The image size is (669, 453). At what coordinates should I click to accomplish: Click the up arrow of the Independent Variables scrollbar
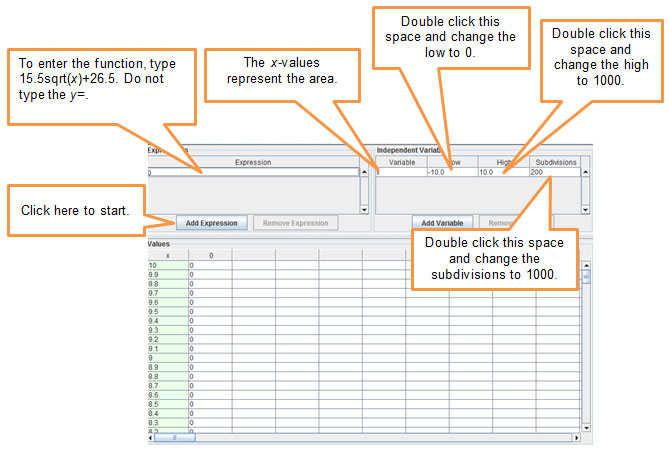point(585,172)
